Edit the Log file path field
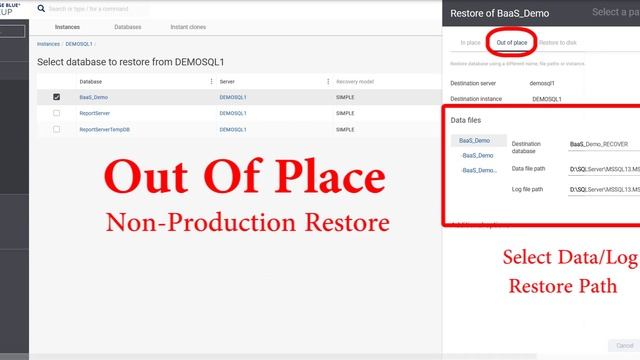Image resolution: width=640 pixels, height=360 pixels. point(604,189)
